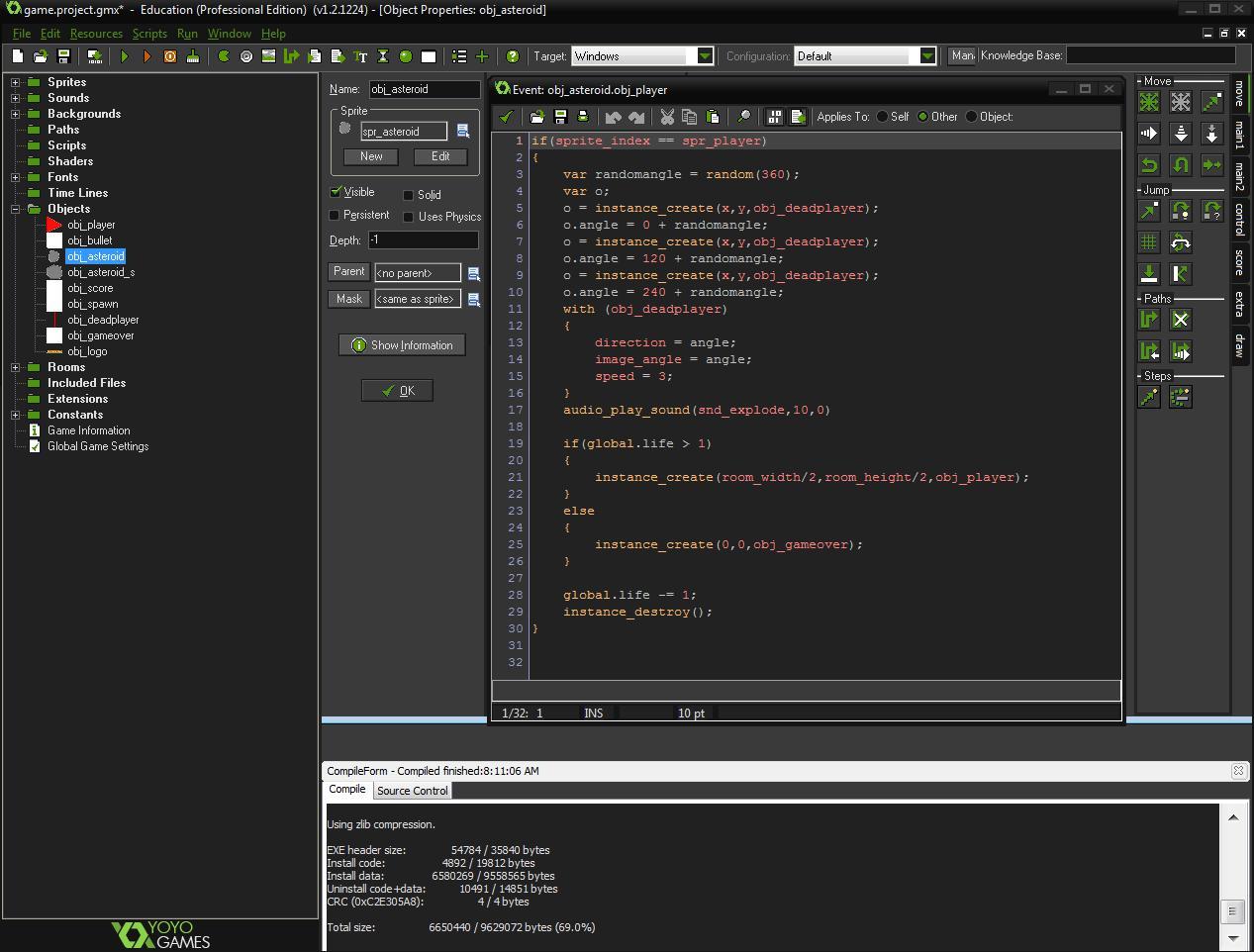Click the clean build broom icon
The width and height of the screenshot is (1254, 952).
(x=192, y=56)
